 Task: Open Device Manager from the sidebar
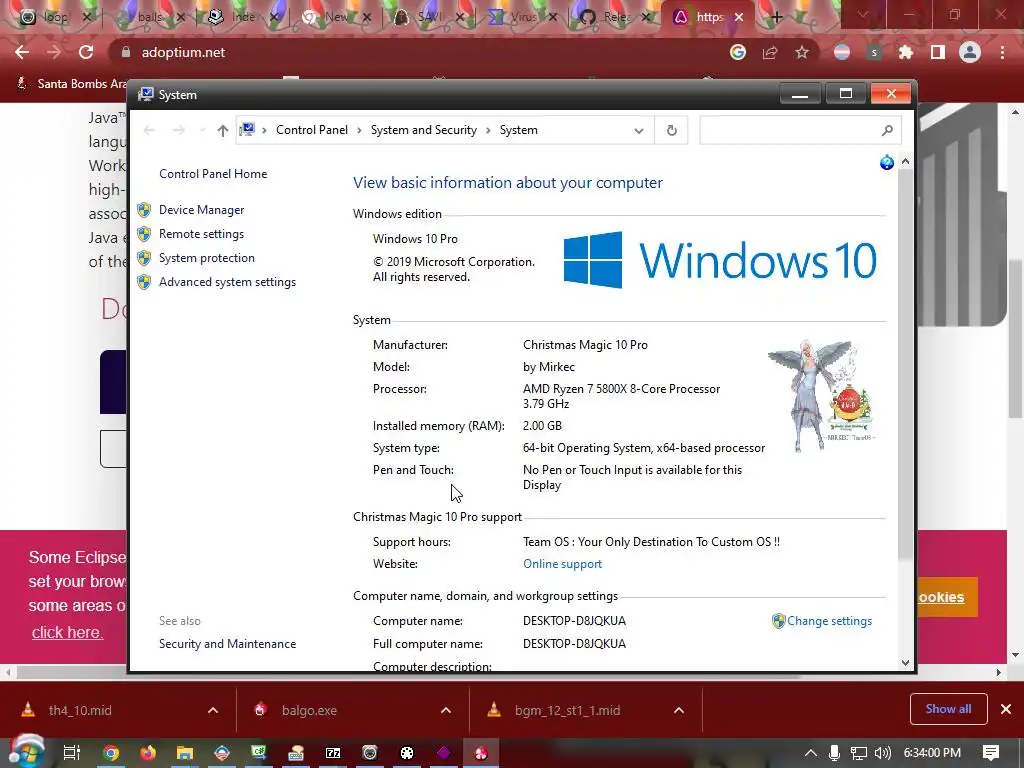pos(201,210)
